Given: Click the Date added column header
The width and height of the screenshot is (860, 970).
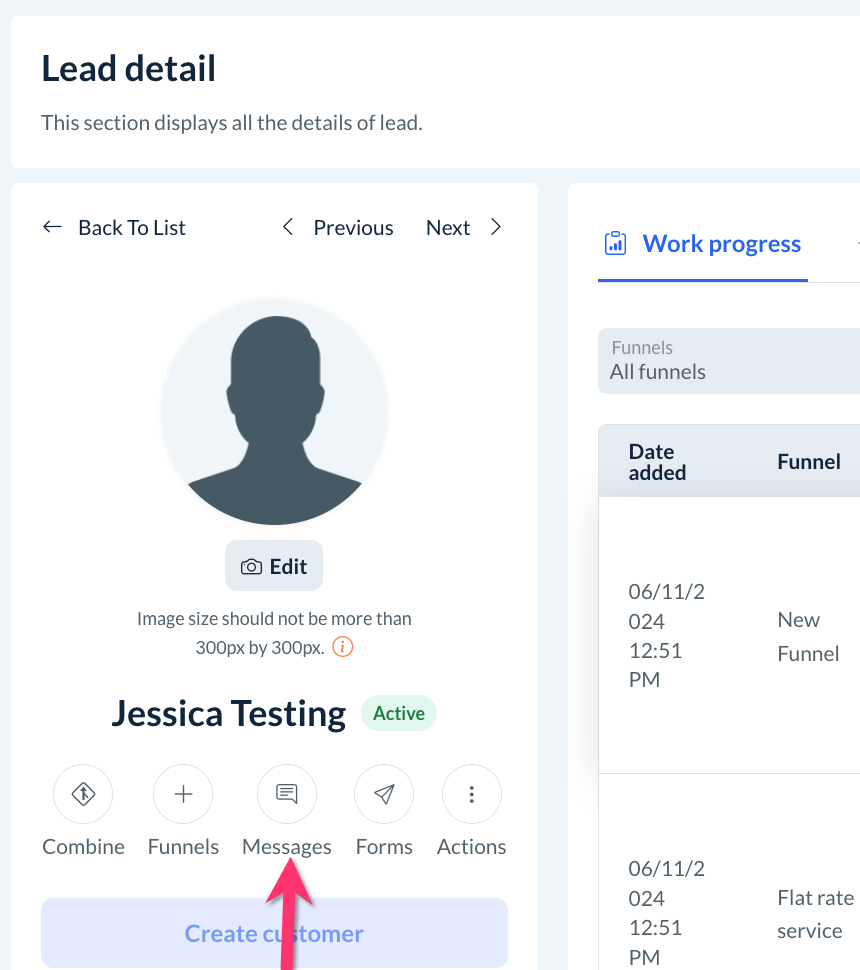Looking at the screenshot, I should coord(657,462).
